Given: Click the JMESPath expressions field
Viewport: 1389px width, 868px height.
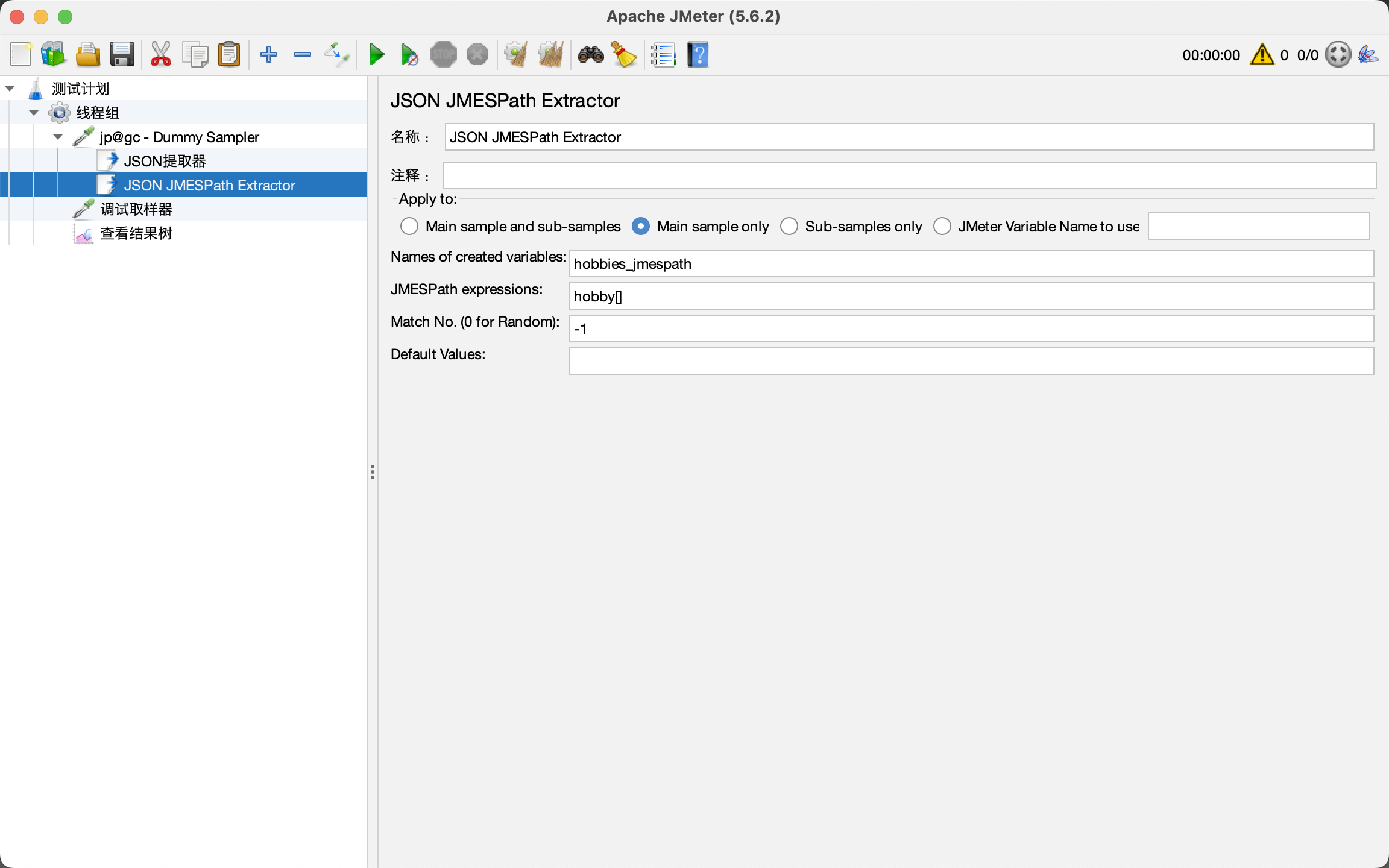Looking at the screenshot, I should tap(971, 296).
